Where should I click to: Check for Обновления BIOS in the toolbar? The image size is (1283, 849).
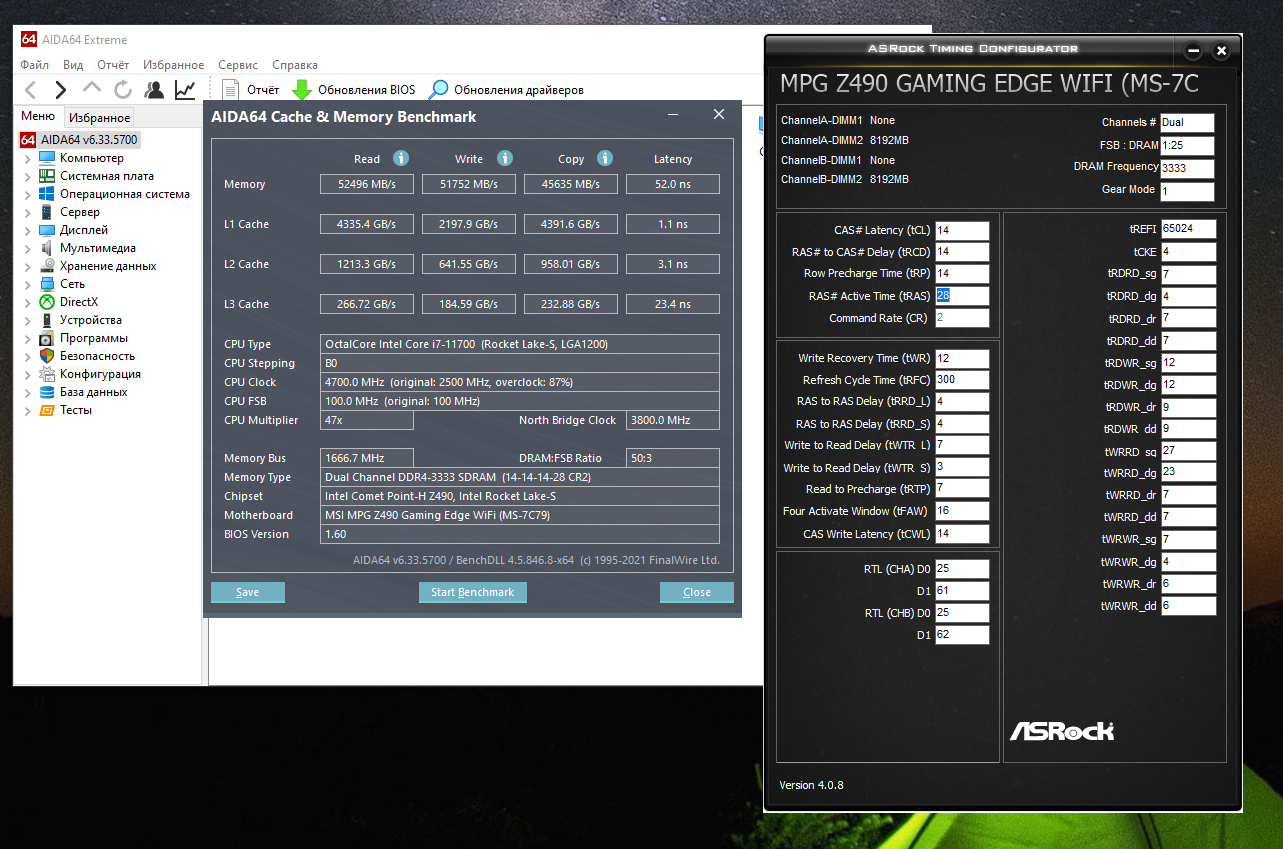click(x=353, y=90)
